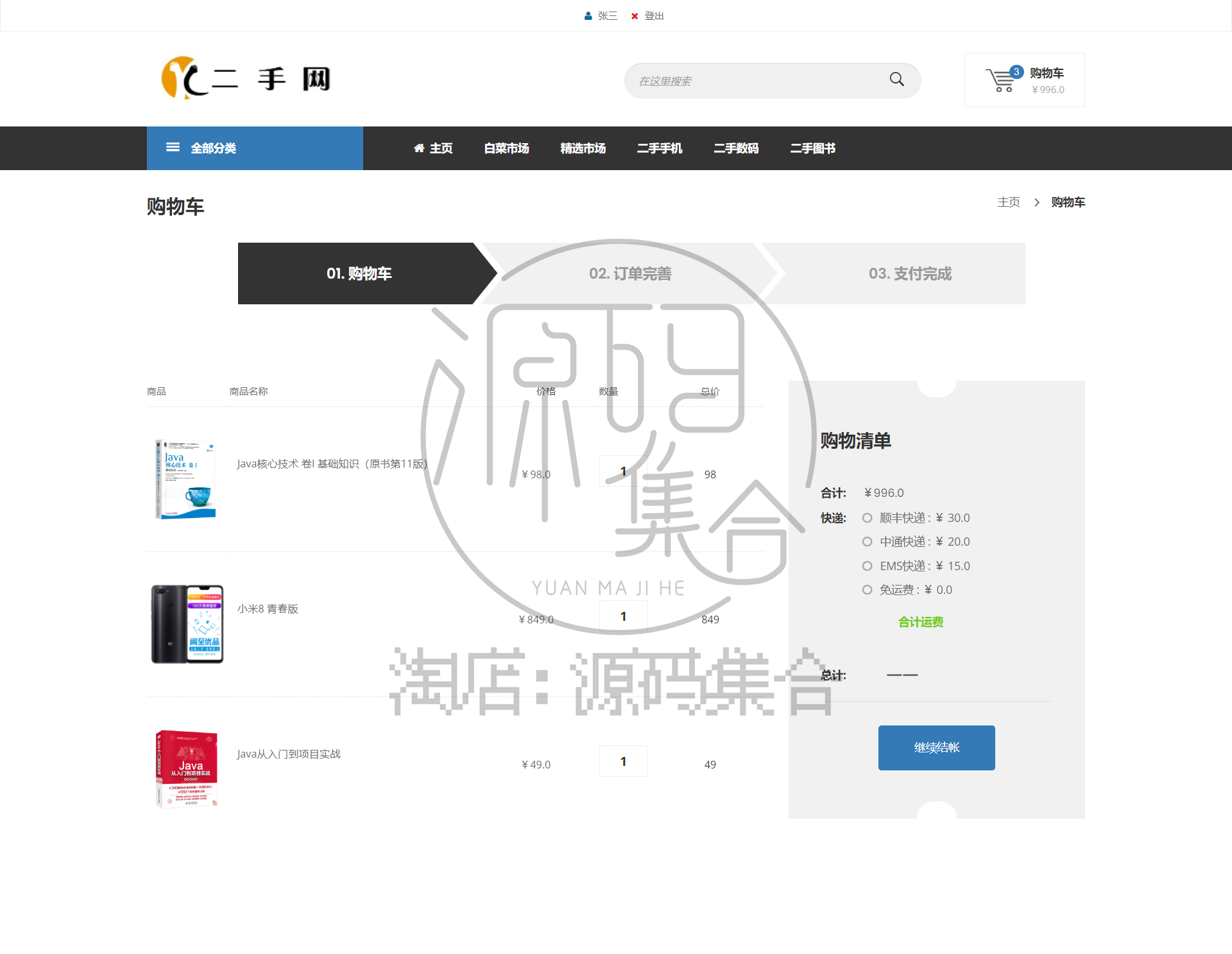This screenshot has height=954, width=1232.
Task: Click the 主页 breadcrumb link
Action: [x=1008, y=203]
